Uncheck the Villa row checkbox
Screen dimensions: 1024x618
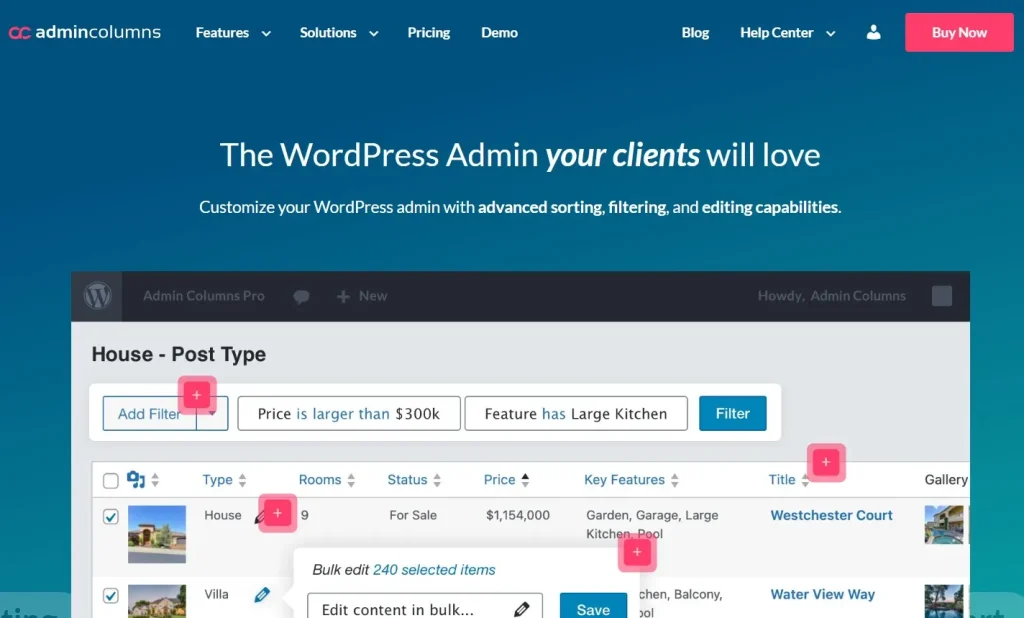(x=110, y=596)
